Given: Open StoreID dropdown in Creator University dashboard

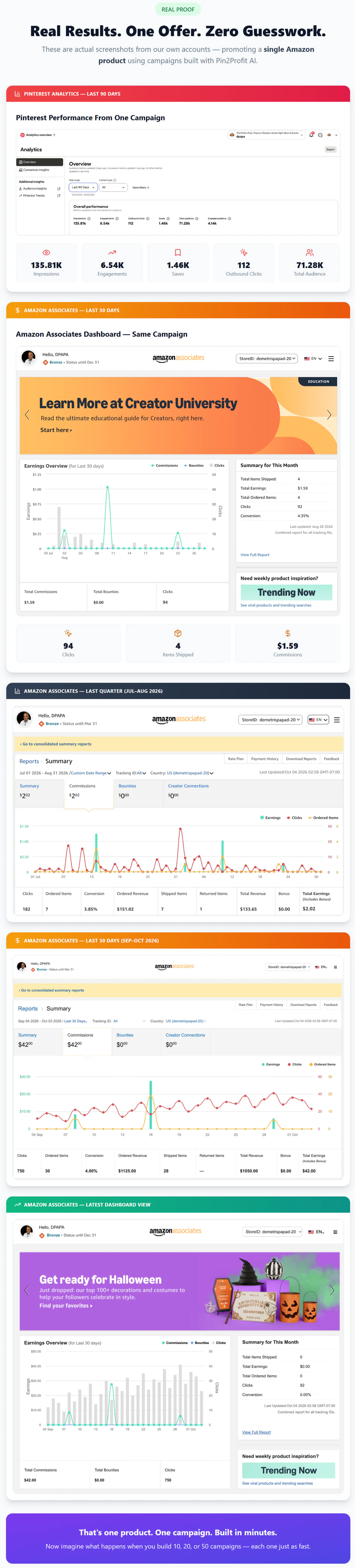Looking at the screenshot, I should pyautogui.click(x=267, y=358).
